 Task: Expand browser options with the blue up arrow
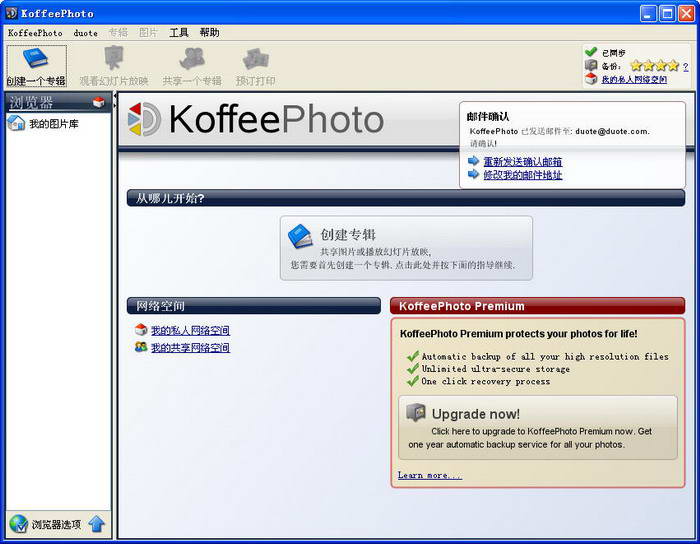click(x=96, y=524)
